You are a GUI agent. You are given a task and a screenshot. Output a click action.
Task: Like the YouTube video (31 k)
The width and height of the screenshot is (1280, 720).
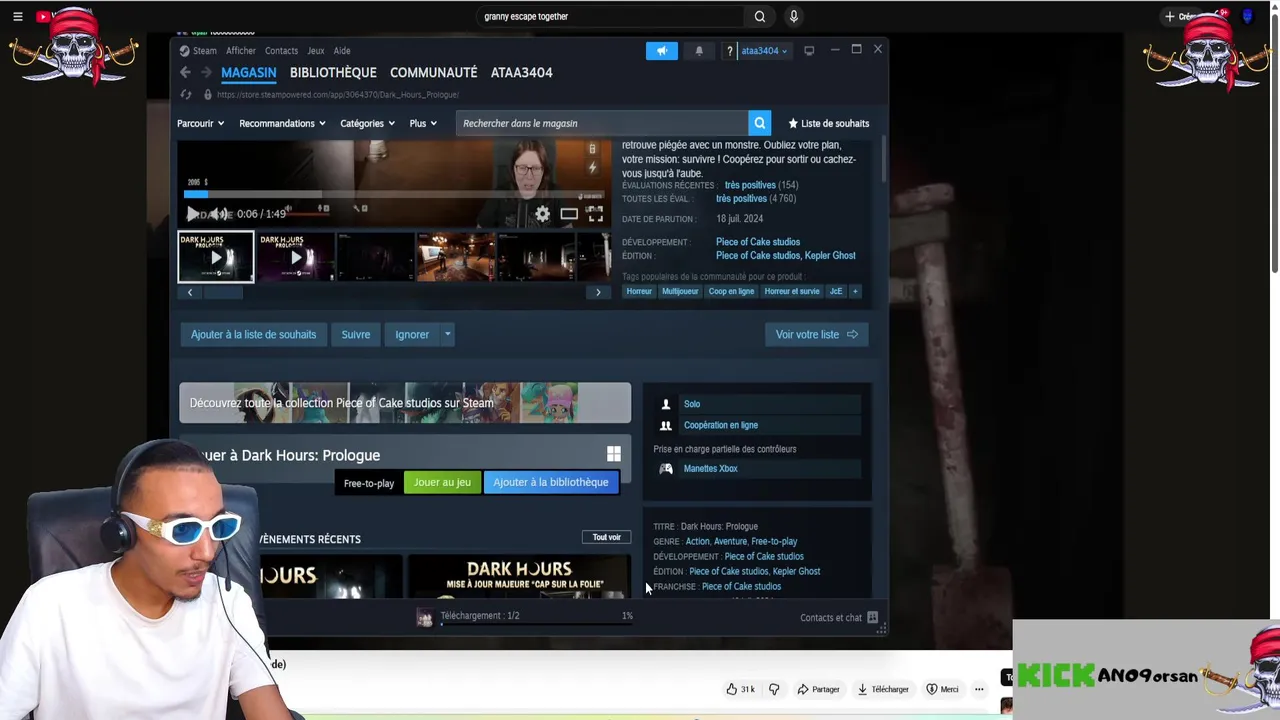(x=740, y=689)
